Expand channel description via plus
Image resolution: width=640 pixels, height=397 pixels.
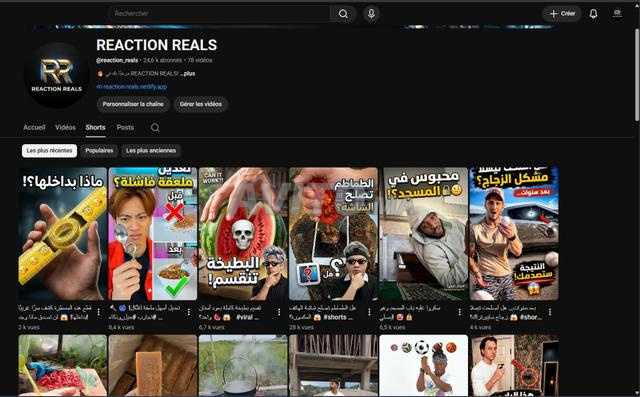pyautogui.click(x=189, y=74)
